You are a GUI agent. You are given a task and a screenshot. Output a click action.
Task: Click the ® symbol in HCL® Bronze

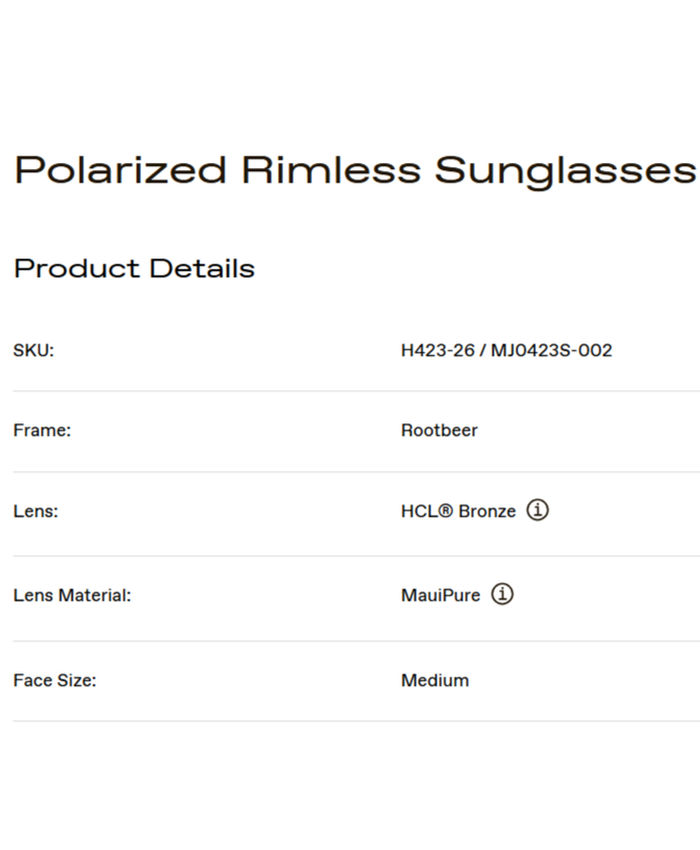pos(446,510)
